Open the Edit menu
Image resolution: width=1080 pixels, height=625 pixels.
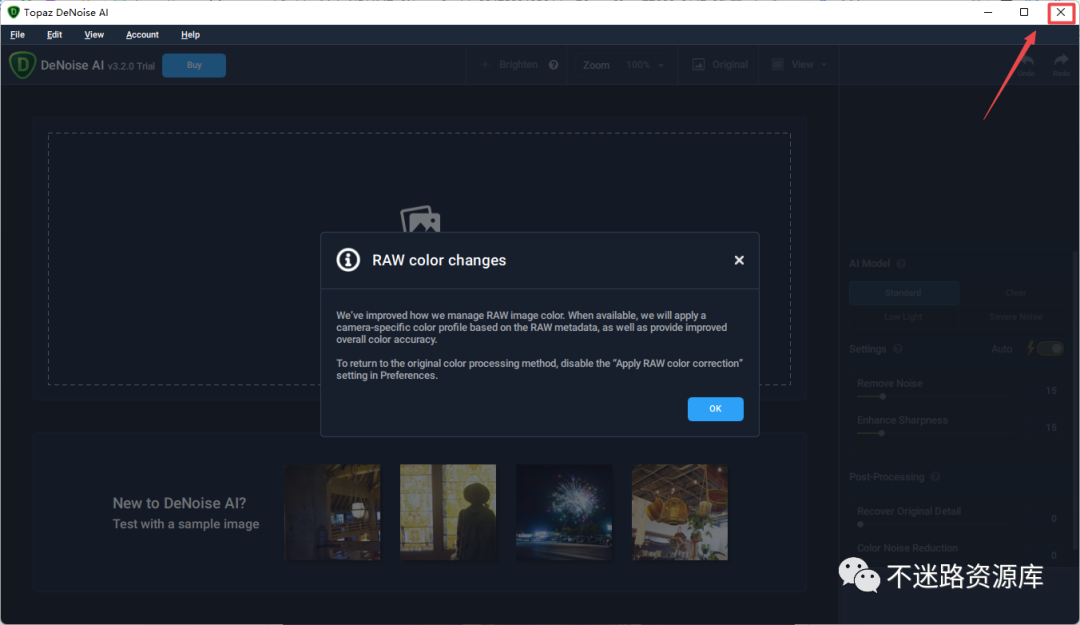(x=54, y=34)
